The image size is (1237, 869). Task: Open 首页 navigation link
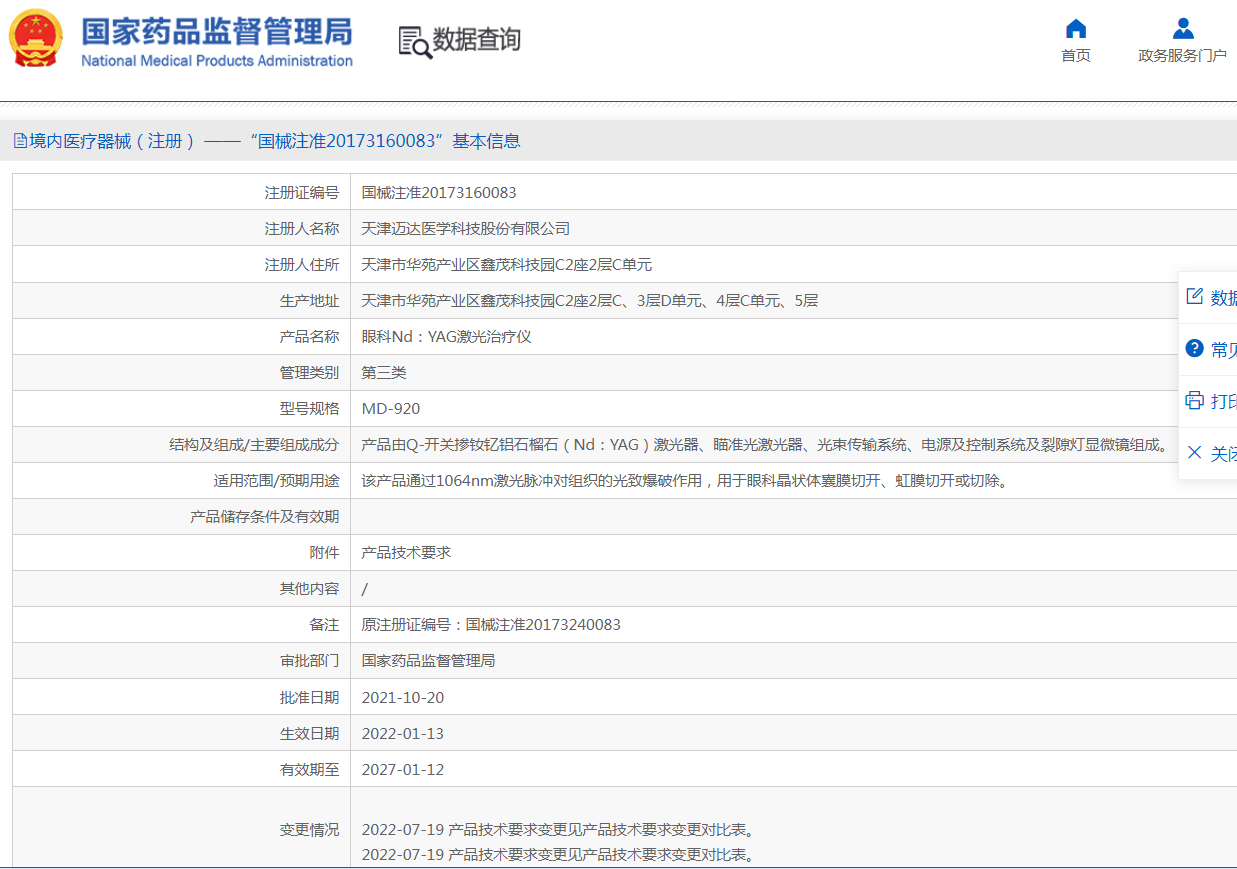[x=1076, y=56]
